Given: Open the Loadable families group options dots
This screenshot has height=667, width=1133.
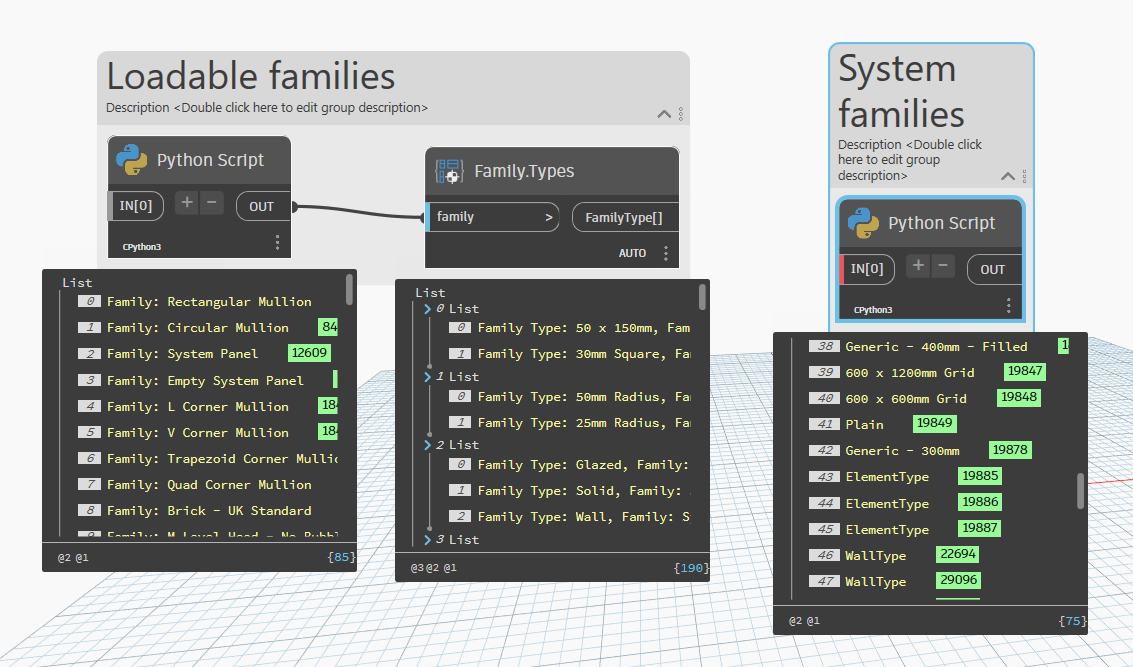Looking at the screenshot, I should (x=681, y=113).
